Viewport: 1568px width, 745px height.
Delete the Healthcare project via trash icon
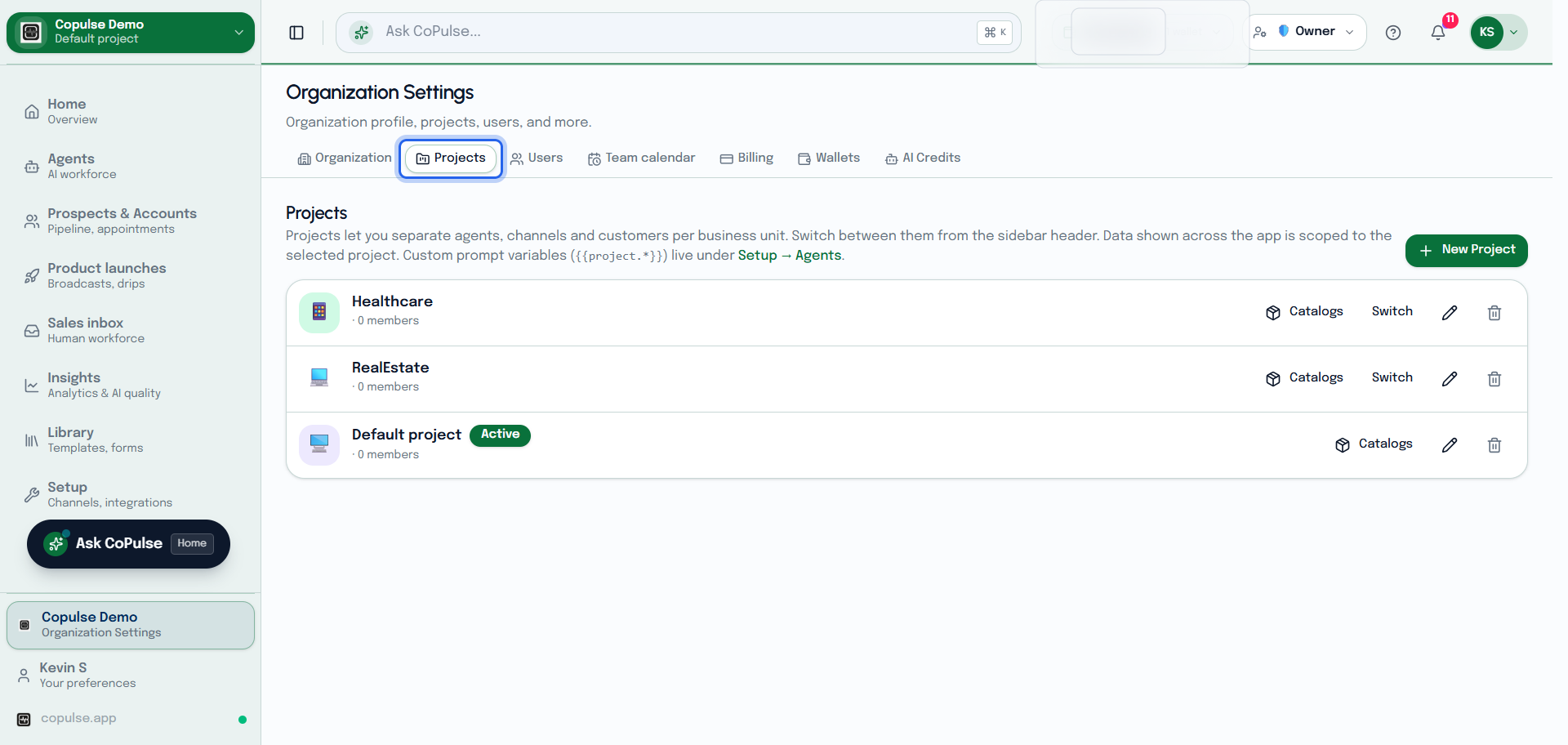tap(1494, 313)
